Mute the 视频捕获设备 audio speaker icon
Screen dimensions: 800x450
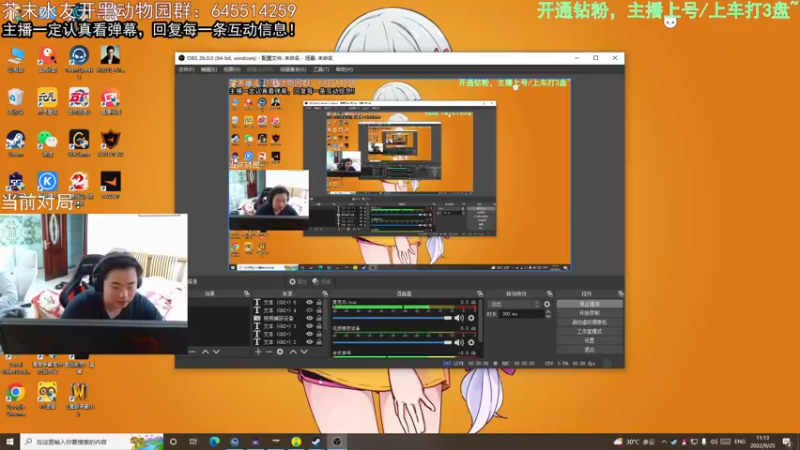(x=459, y=342)
